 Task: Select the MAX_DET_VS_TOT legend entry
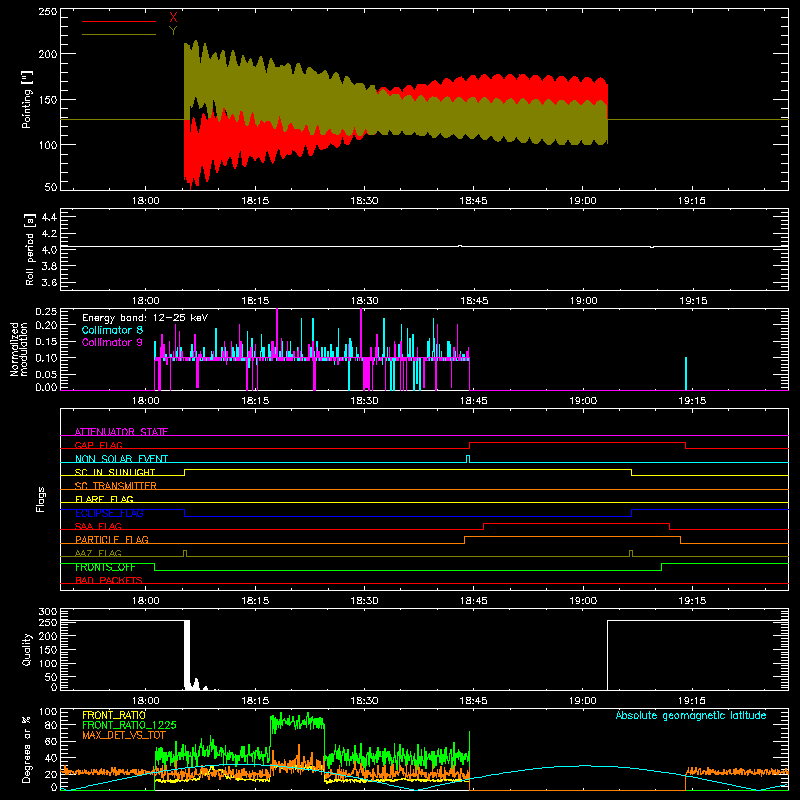point(124,735)
